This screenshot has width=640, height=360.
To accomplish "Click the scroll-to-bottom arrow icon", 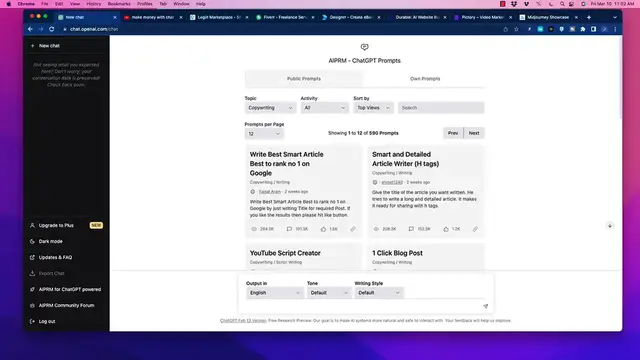I will point(610,226).
